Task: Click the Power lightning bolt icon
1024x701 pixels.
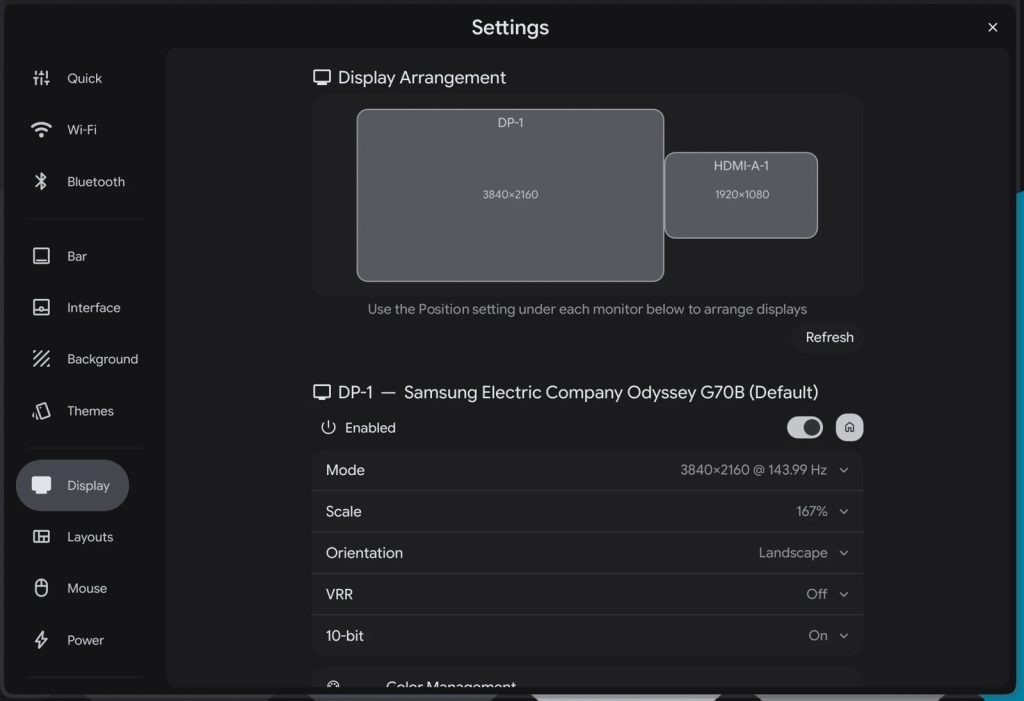Action: point(41,640)
